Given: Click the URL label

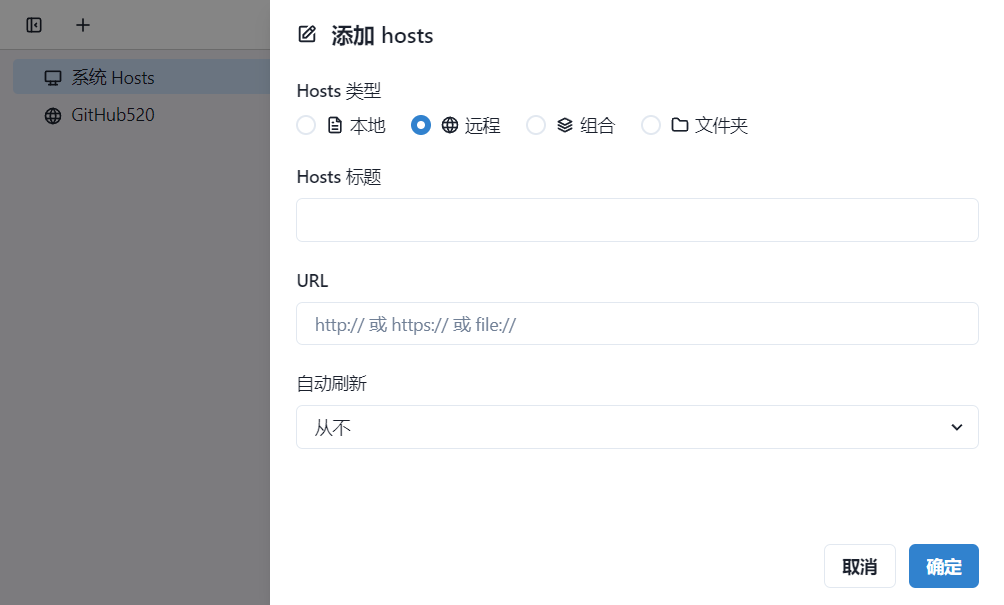Looking at the screenshot, I should [x=312, y=281].
